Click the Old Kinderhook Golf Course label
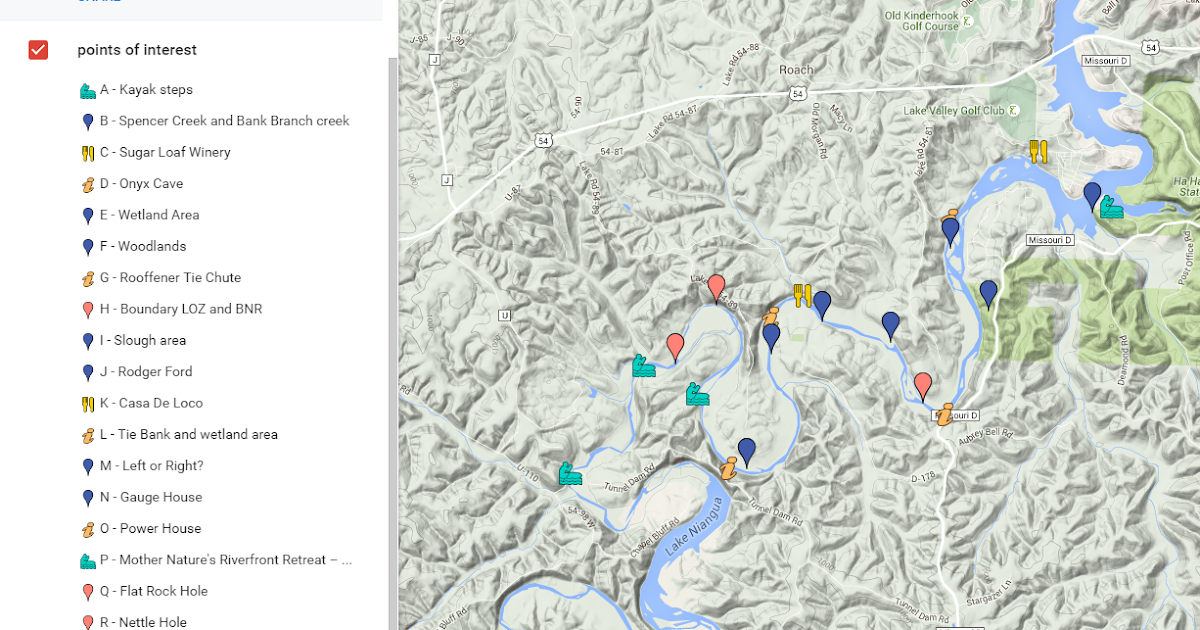The height and width of the screenshot is (630, 1200). [x=922, y=21]
